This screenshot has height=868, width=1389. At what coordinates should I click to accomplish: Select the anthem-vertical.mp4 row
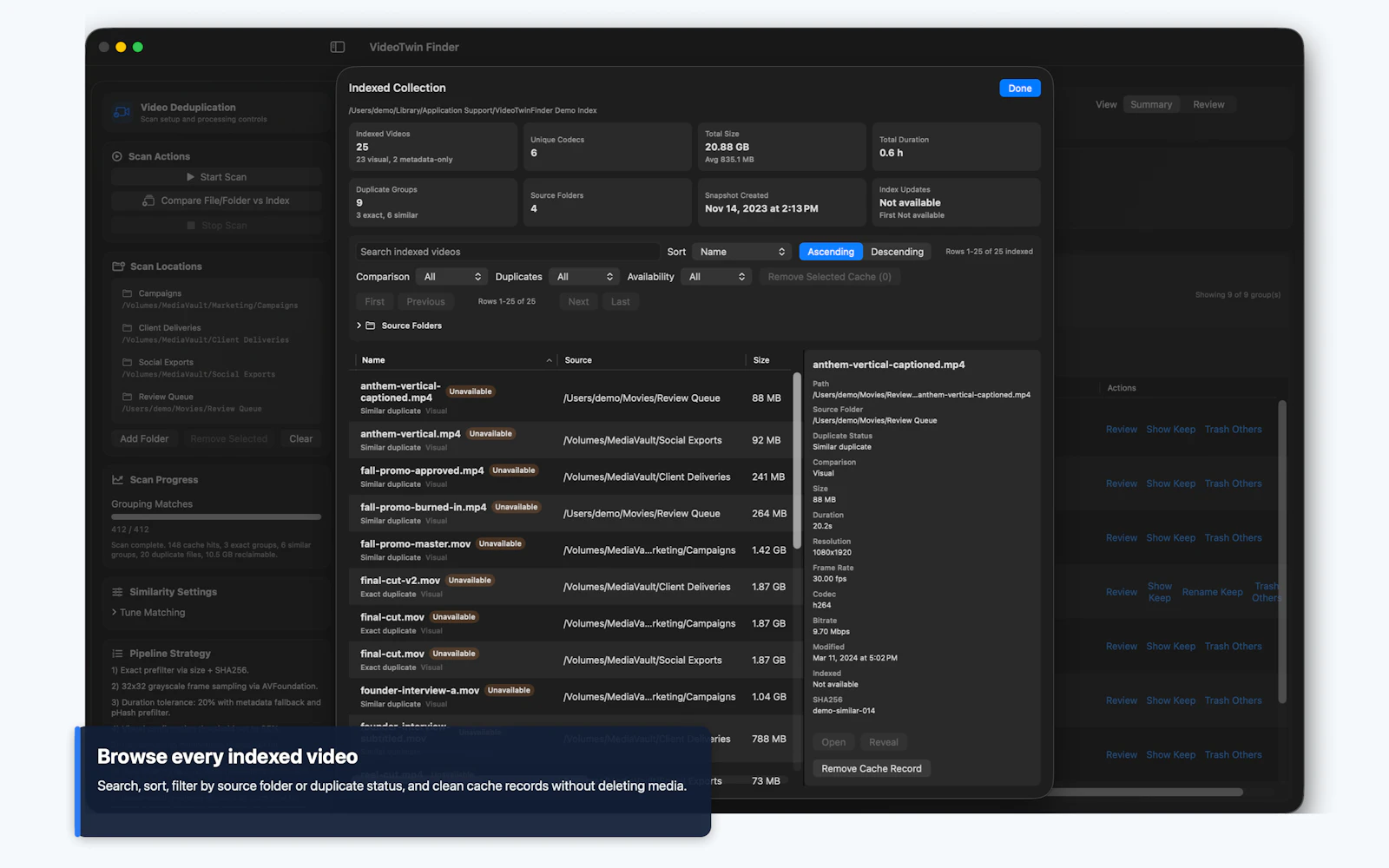click(571, 440)
